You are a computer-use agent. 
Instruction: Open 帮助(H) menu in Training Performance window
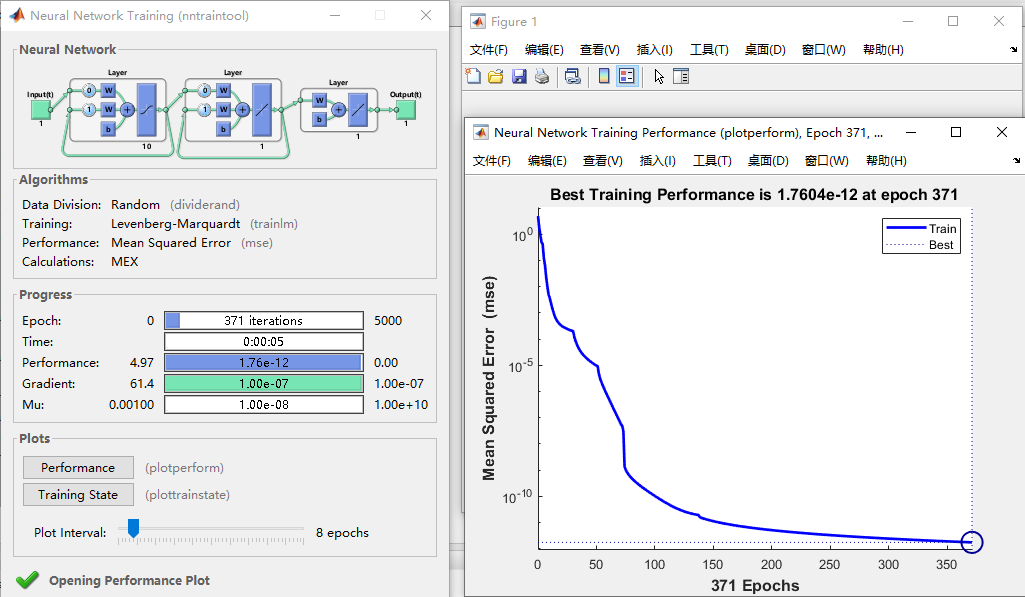(x=886, y=160)
